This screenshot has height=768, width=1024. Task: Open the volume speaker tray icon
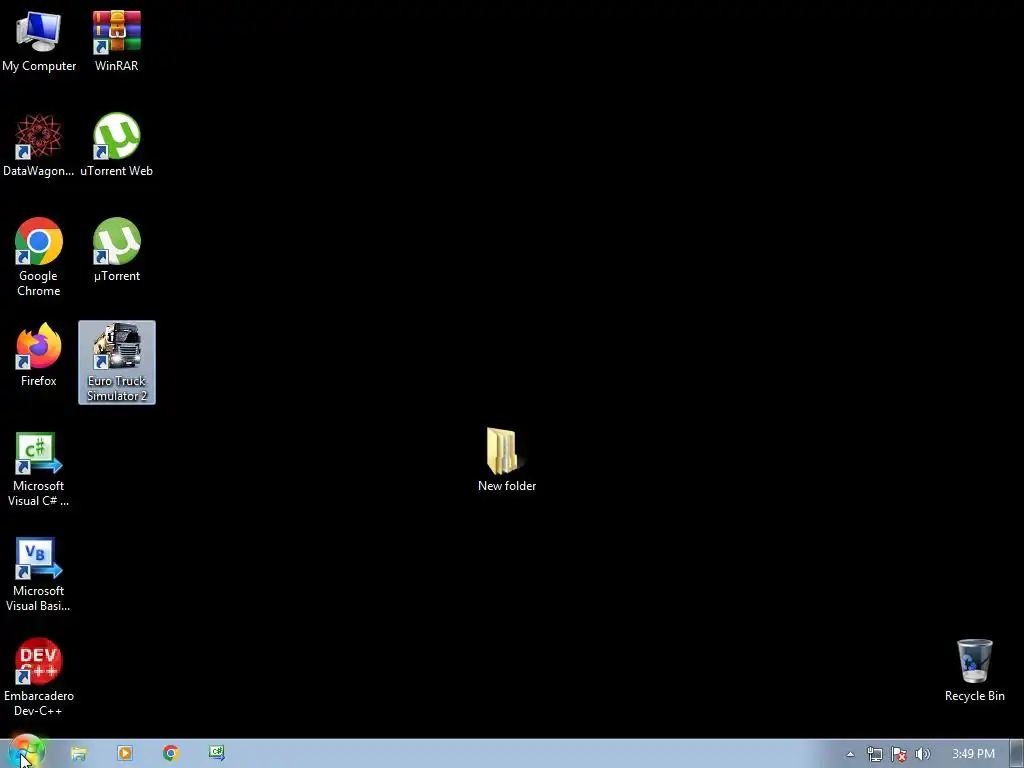(922, 754)
